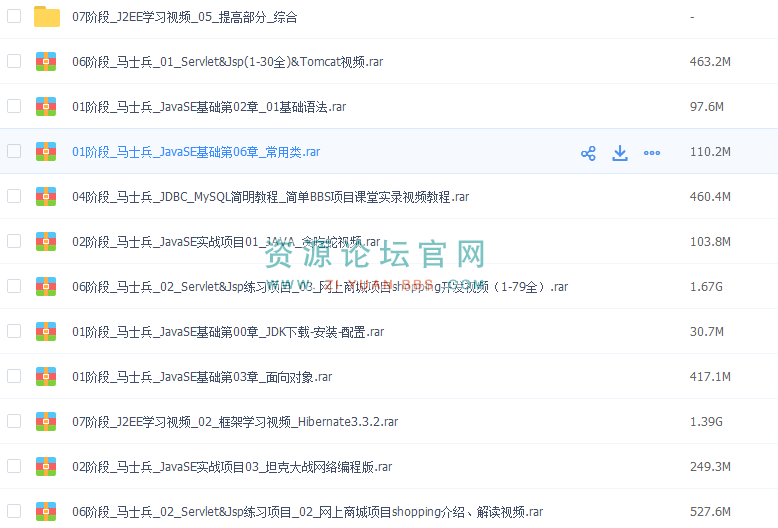Screen dimensions: 778x528
Task: Click the rar icon of 实战项目01 贪吃蛇视频
Action: click(x=46, y=242)
